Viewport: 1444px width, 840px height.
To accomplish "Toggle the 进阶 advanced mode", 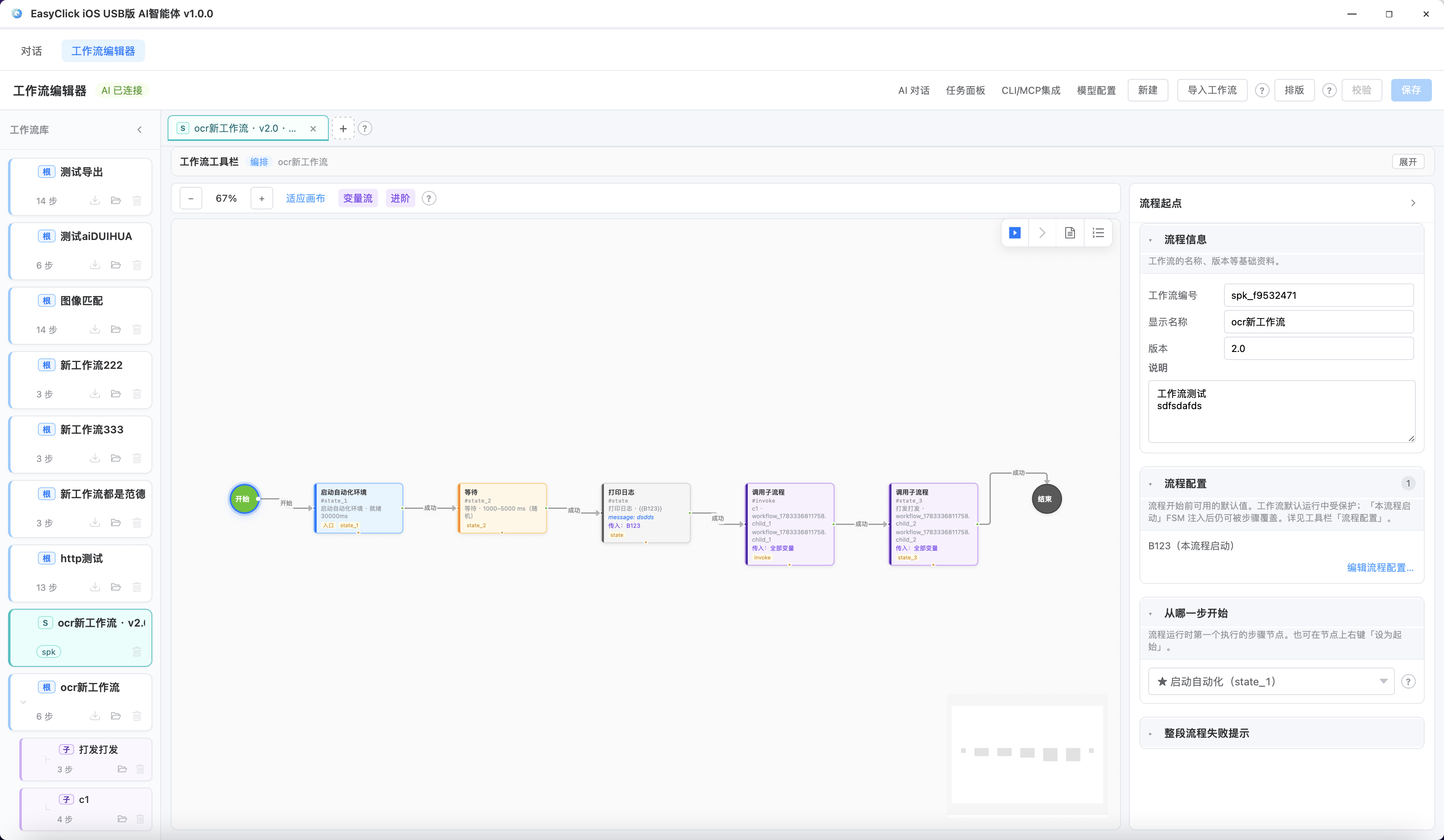I will pos(400,198).
